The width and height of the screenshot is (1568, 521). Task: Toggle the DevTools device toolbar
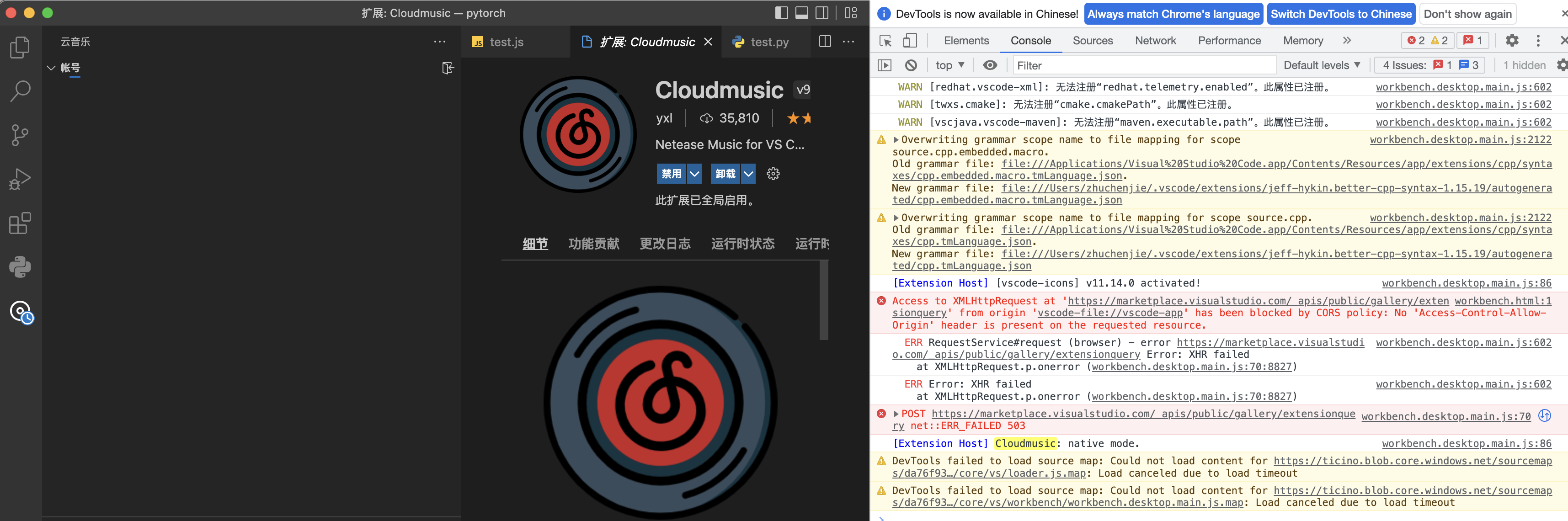click(x=909, y=41)
